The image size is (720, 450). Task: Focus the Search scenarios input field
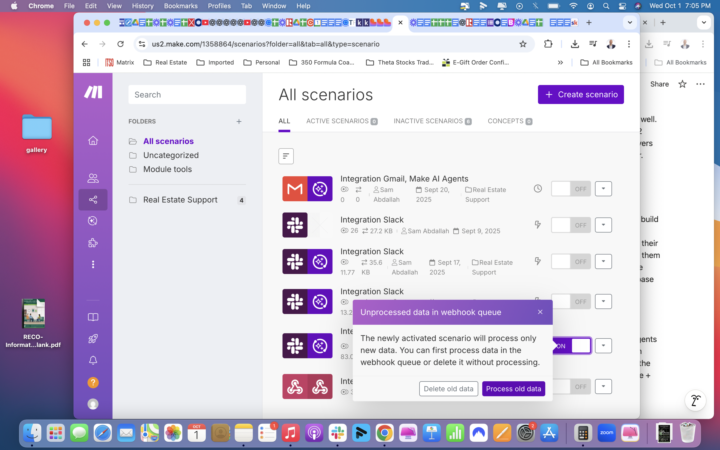(x=187, y=95)
